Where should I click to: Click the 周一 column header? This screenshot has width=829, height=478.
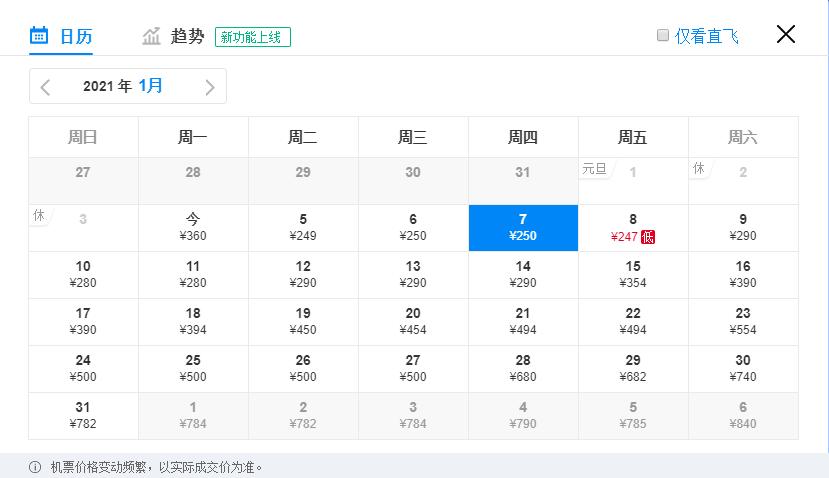(193, 137)
